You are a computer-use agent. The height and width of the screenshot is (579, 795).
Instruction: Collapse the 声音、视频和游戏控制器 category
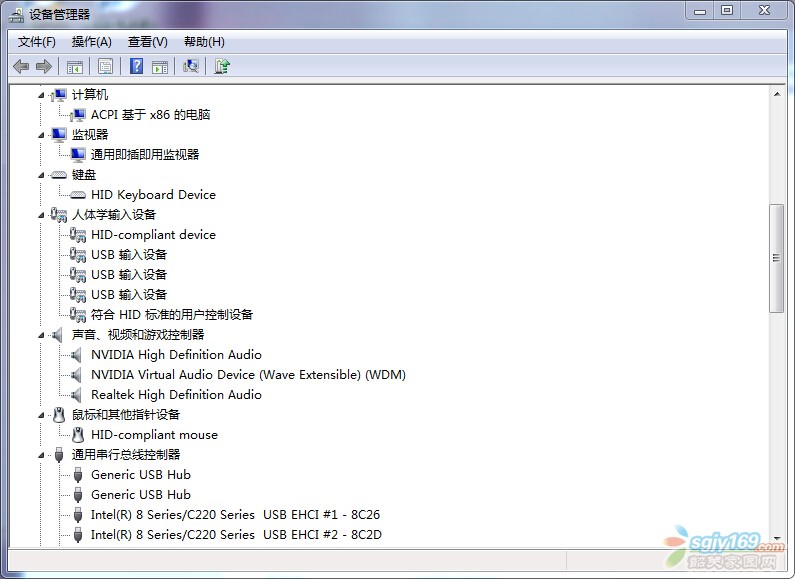(42, 335)
